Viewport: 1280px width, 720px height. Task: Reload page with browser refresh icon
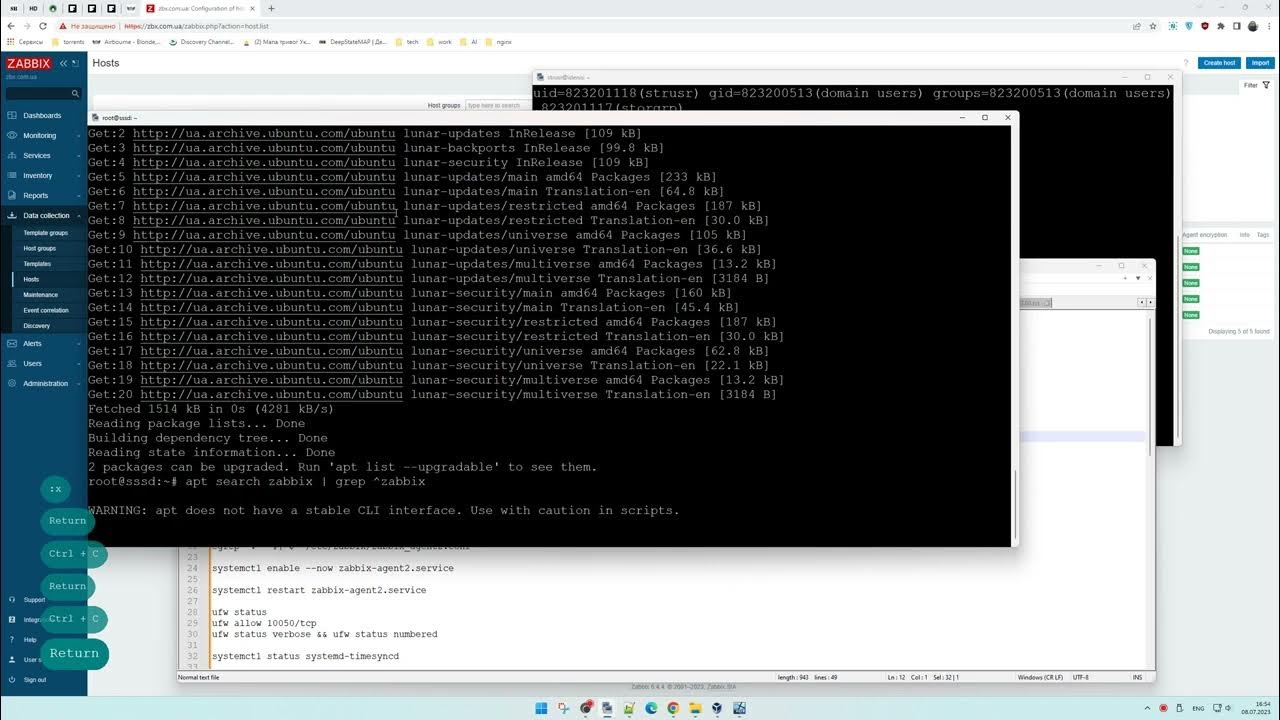43,26
